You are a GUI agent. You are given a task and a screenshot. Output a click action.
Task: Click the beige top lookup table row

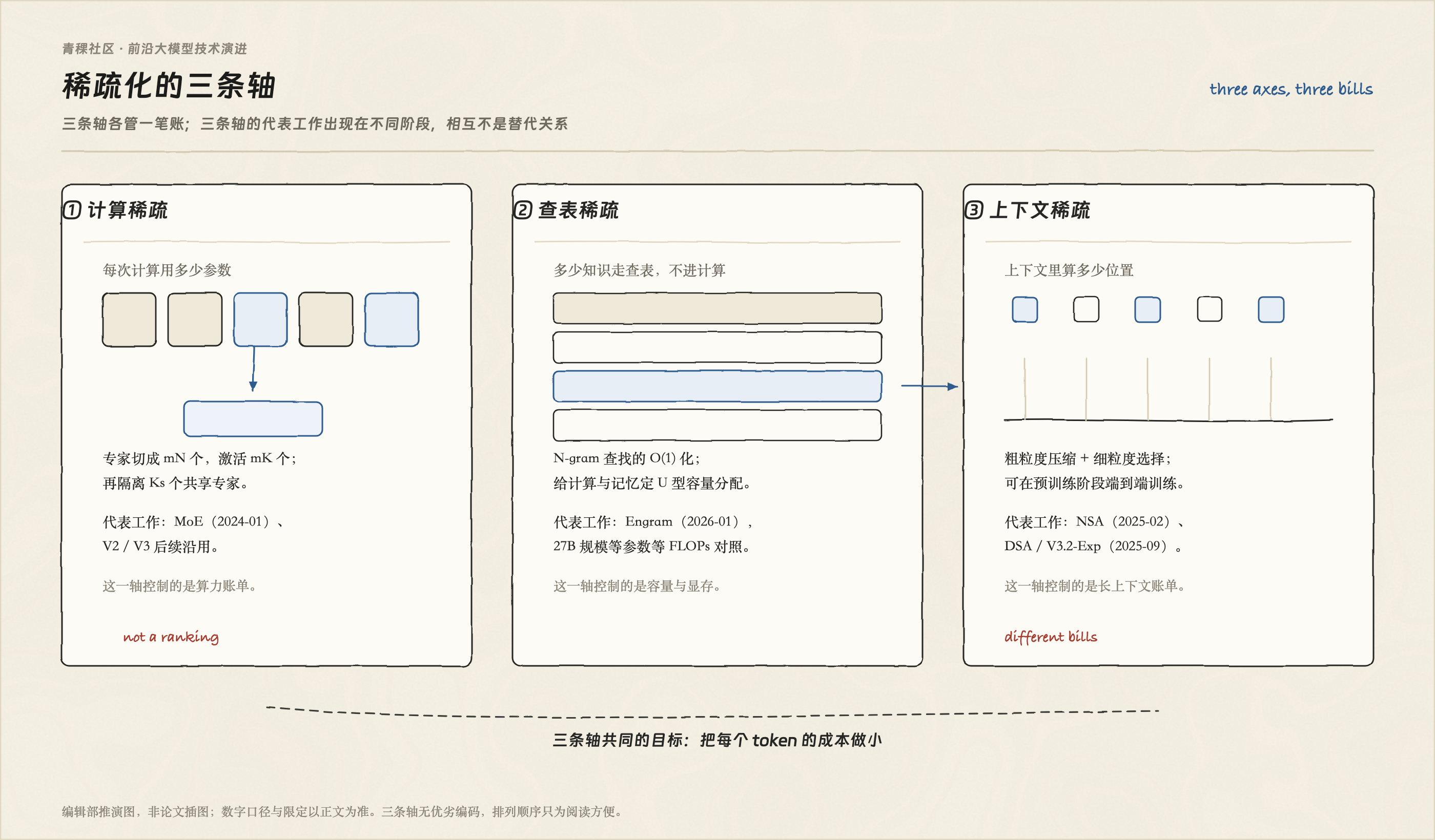point(717,308)
